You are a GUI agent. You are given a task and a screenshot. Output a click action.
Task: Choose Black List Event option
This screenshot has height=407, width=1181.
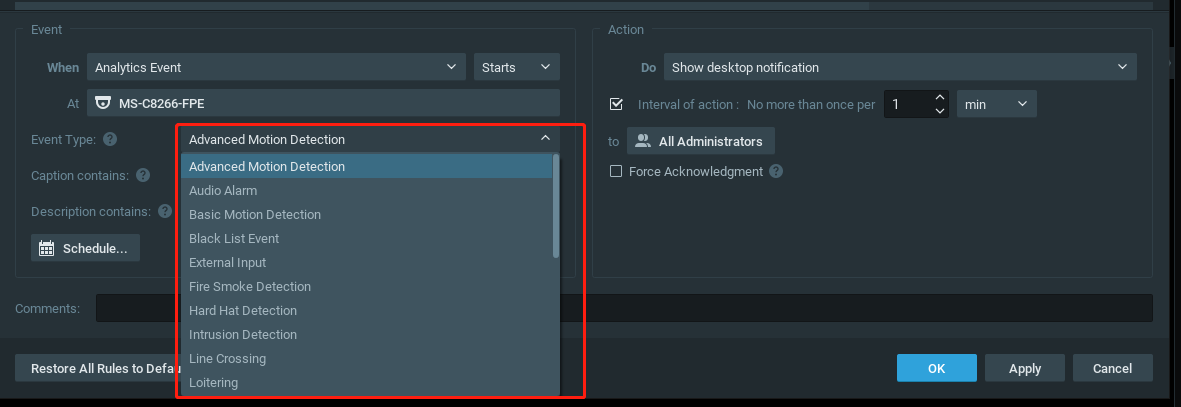(367, 239)
